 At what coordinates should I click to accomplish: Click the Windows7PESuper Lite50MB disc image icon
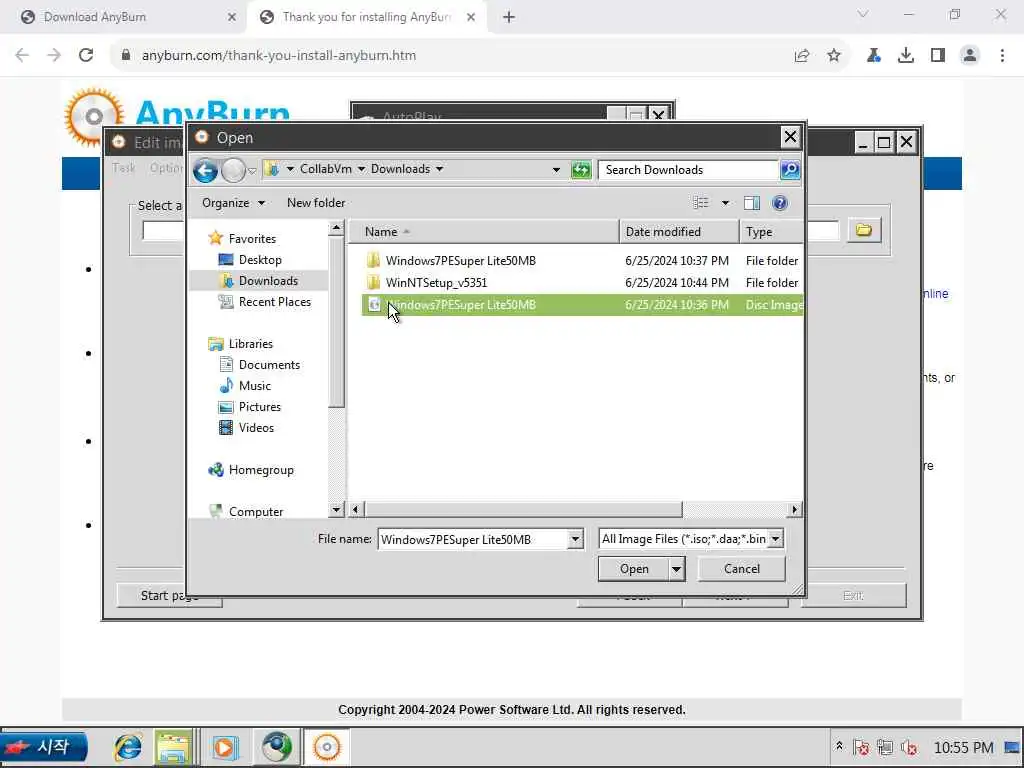[x=374, y=305]
